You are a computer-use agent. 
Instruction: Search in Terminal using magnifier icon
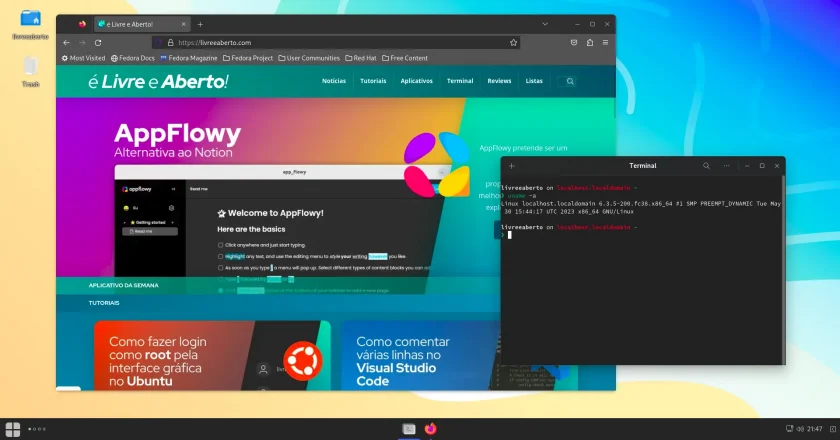[706, 166]
